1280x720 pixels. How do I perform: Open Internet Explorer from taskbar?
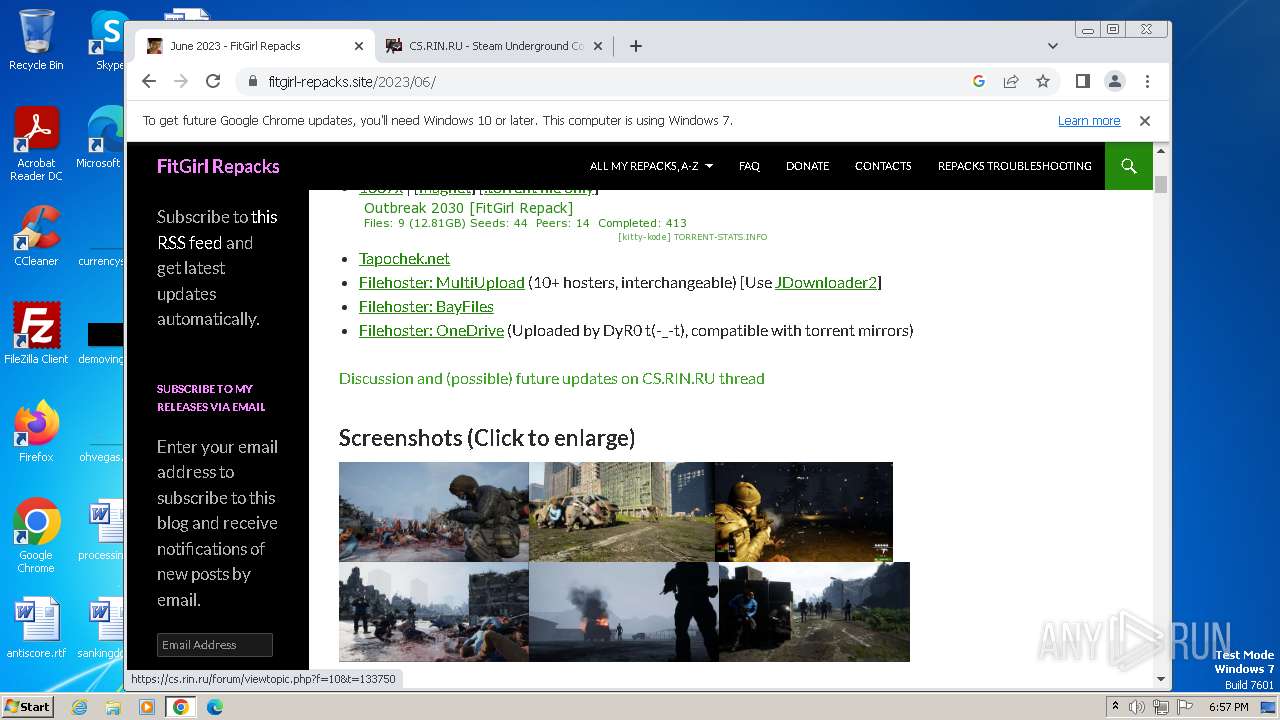[79, 707]
